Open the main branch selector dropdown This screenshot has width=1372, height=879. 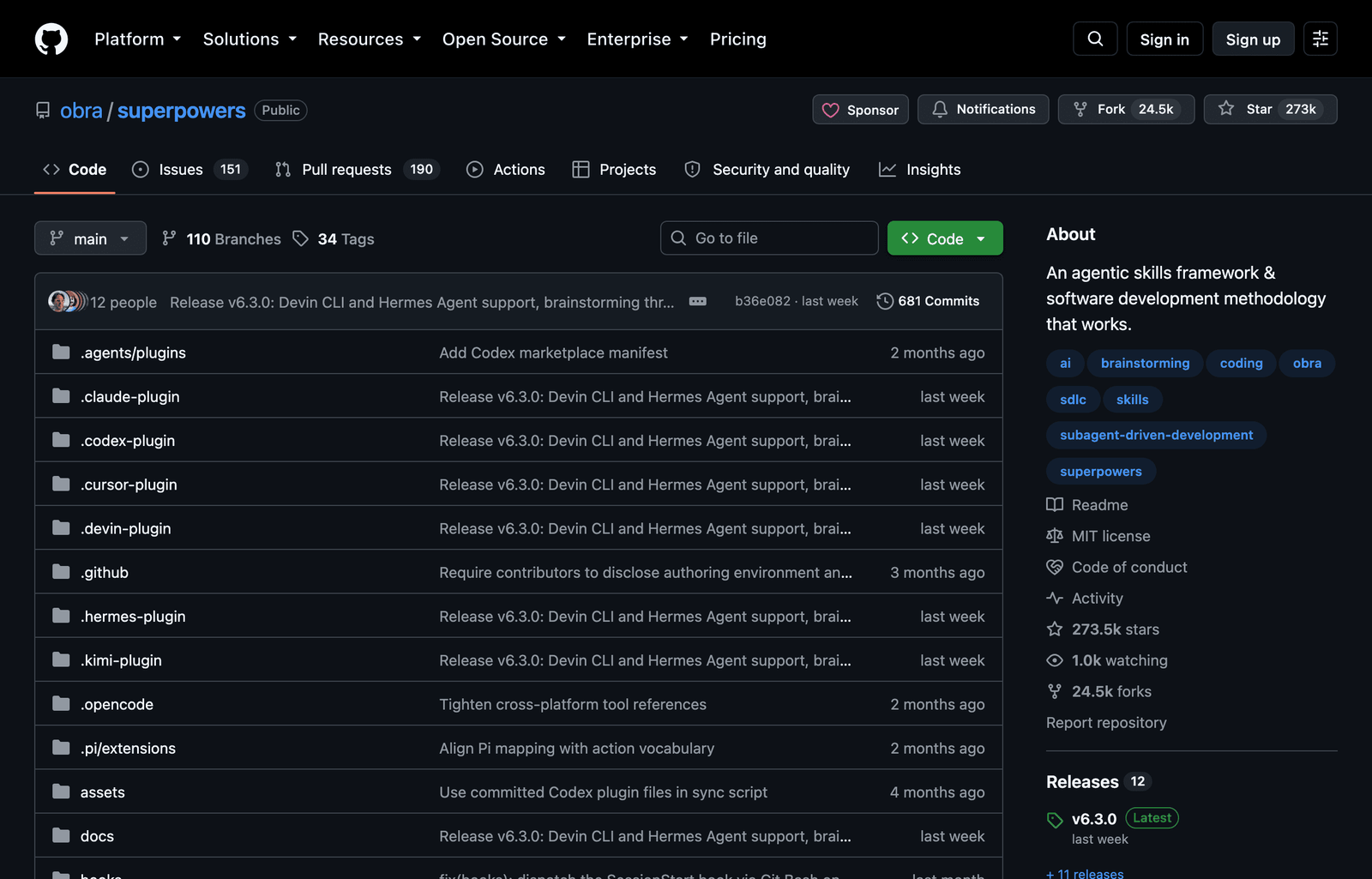click(90, 238)
